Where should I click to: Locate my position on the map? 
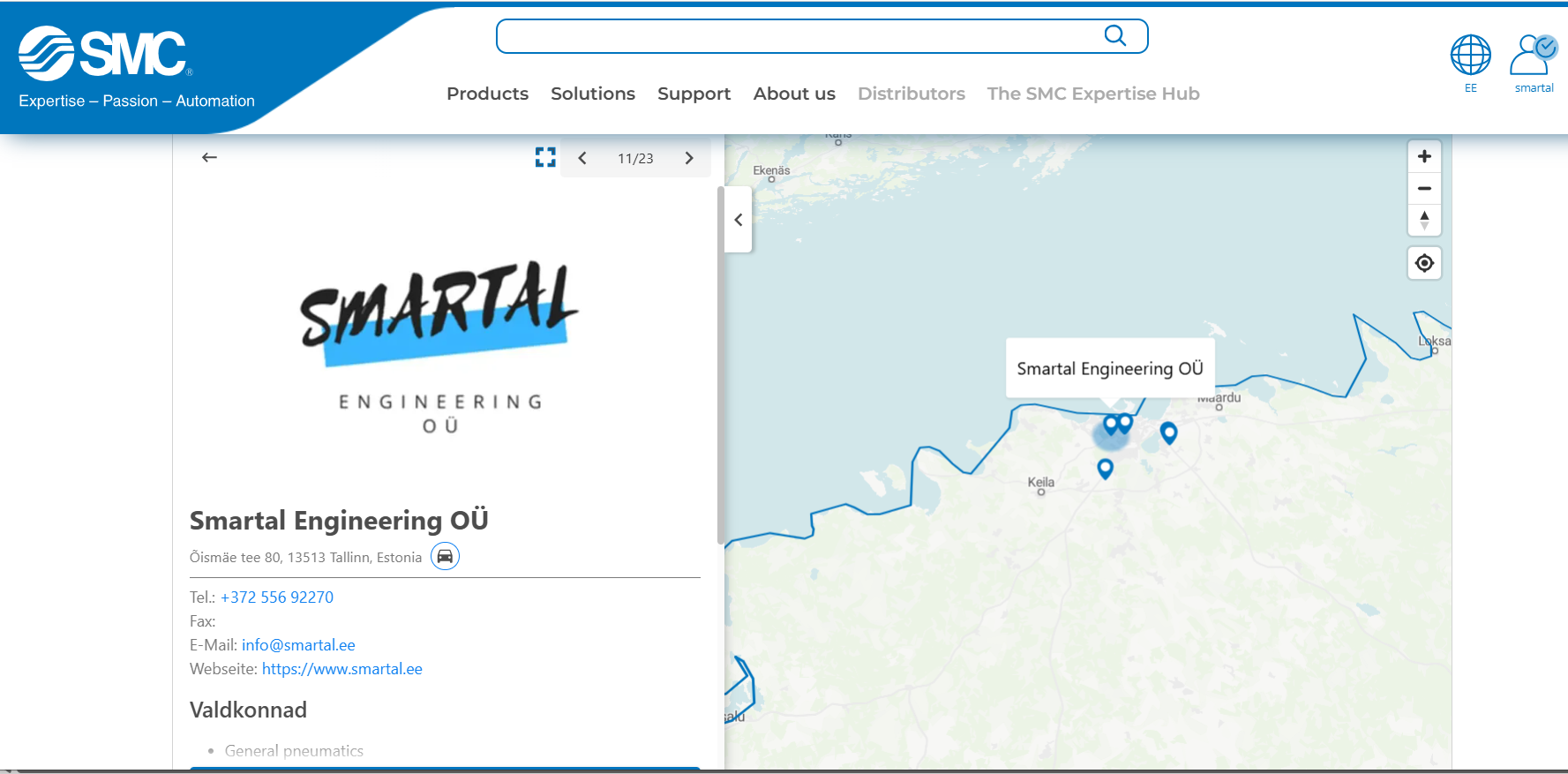pyautogui.click(x=1424, y=263)
